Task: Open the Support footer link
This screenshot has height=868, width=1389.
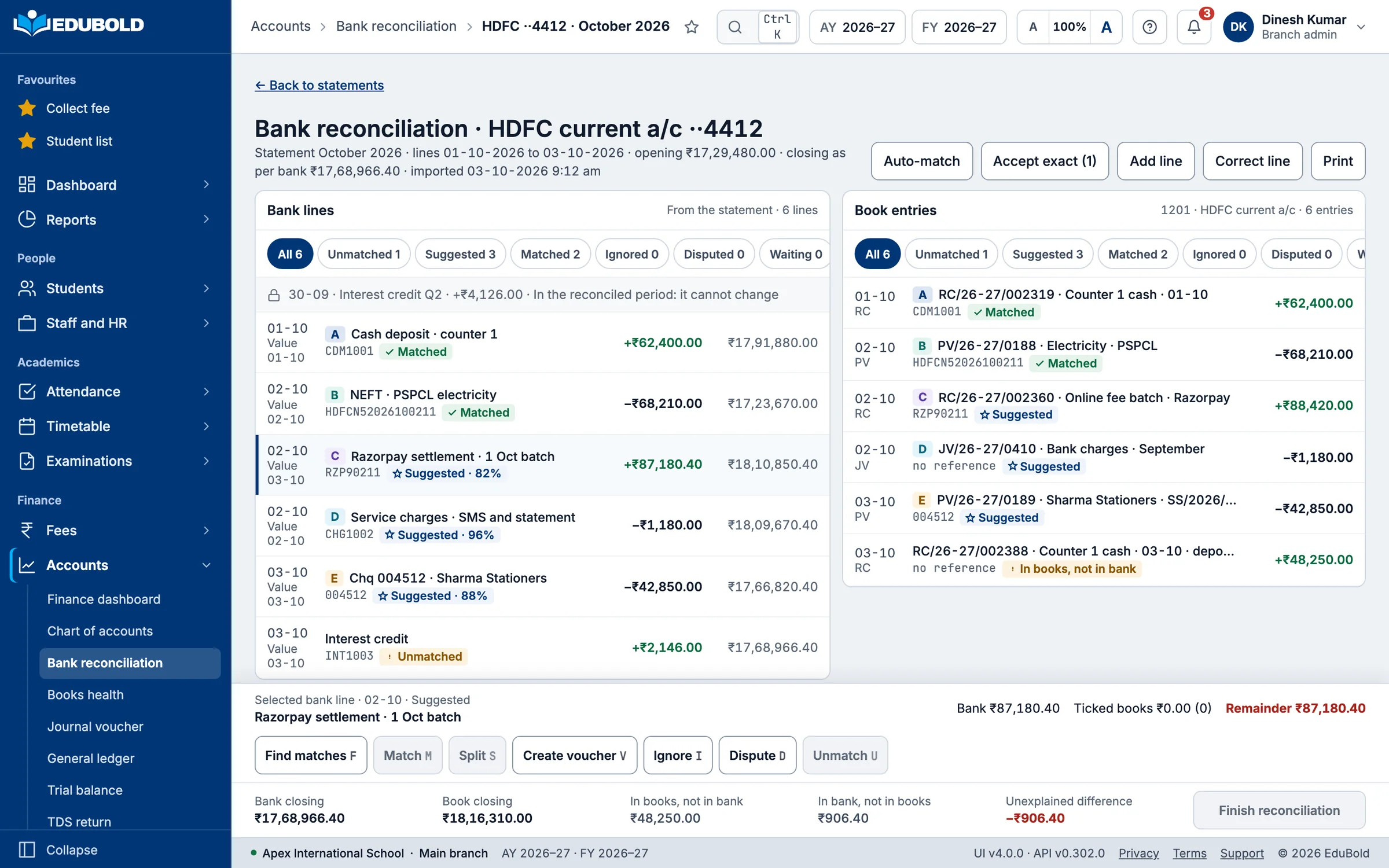Action: click(x=1241, y=853)
